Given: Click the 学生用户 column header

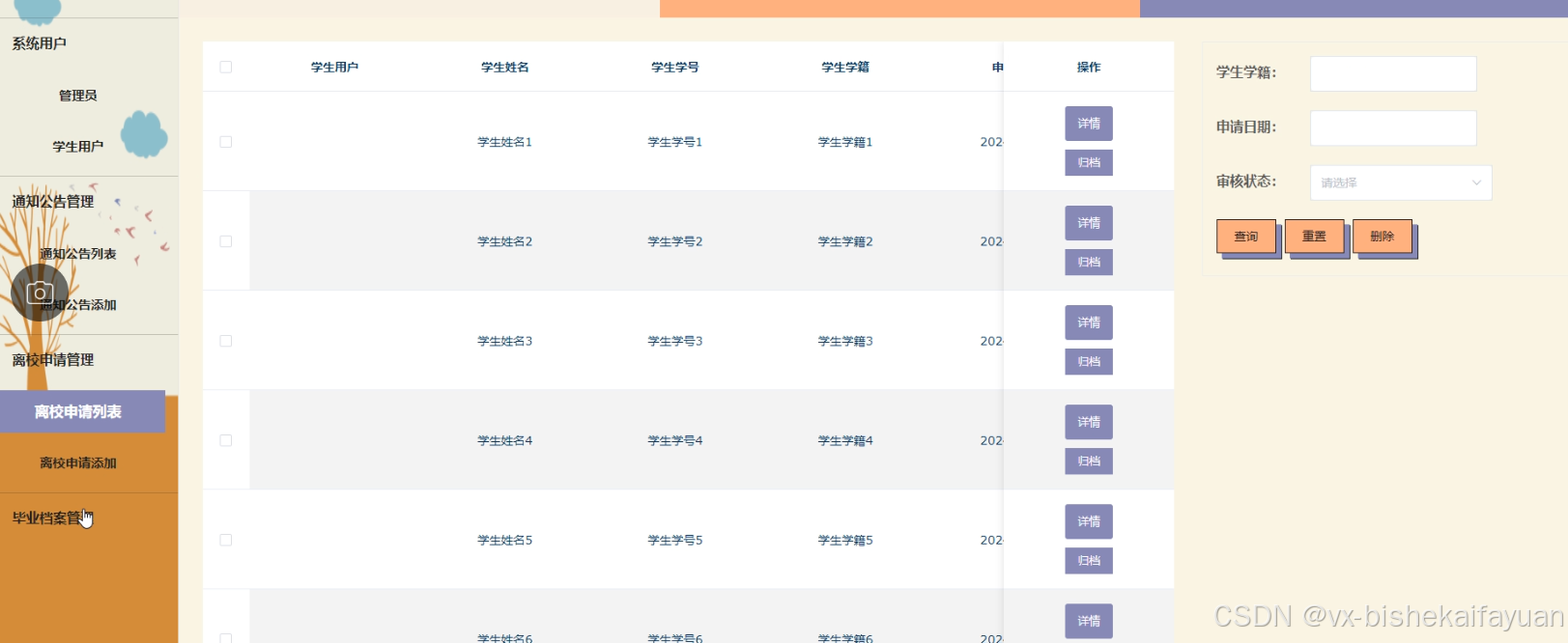Looking at the screenshot, I should tap(334, 67).
